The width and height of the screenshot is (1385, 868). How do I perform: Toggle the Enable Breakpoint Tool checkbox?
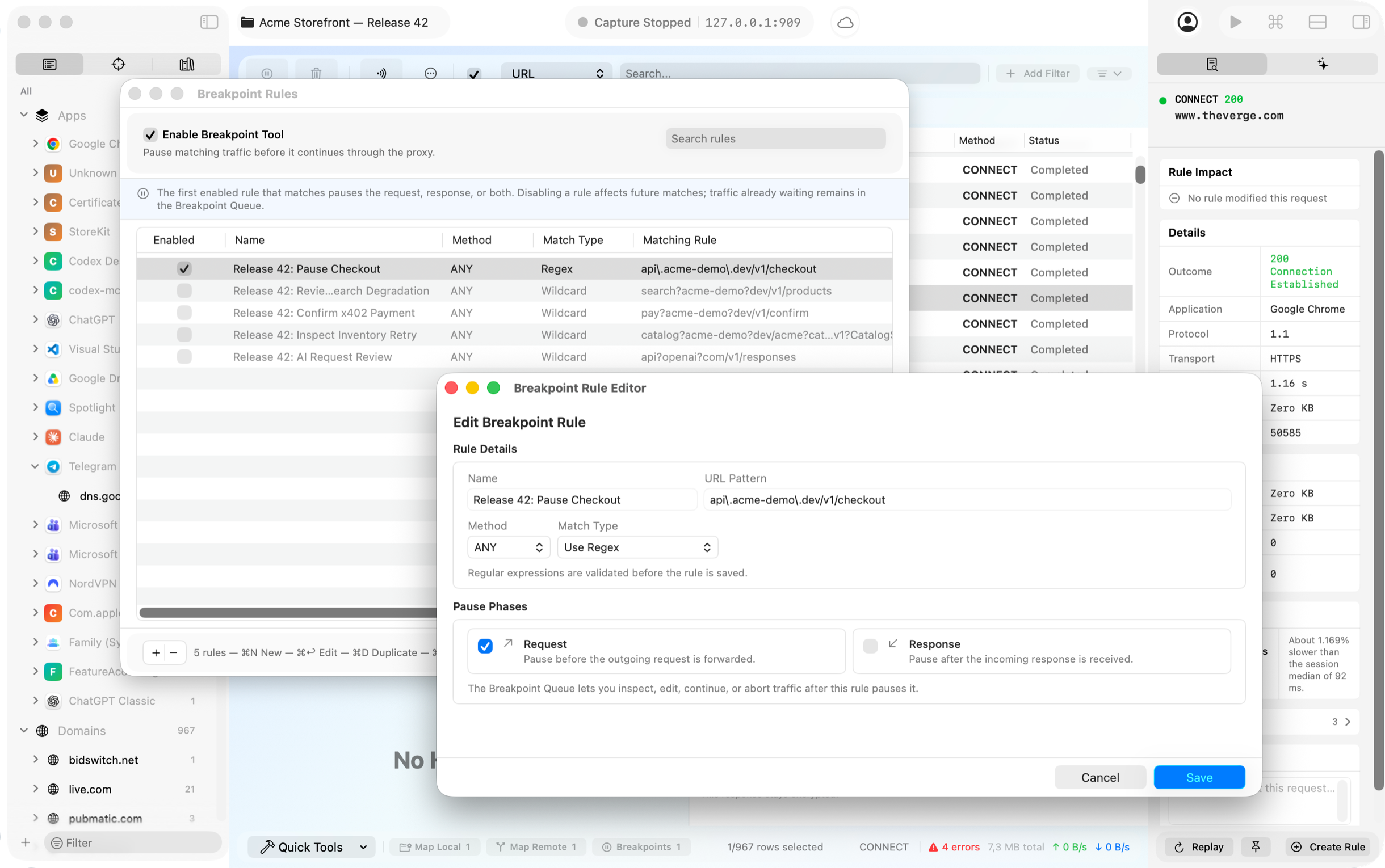[x=150, y=134]
